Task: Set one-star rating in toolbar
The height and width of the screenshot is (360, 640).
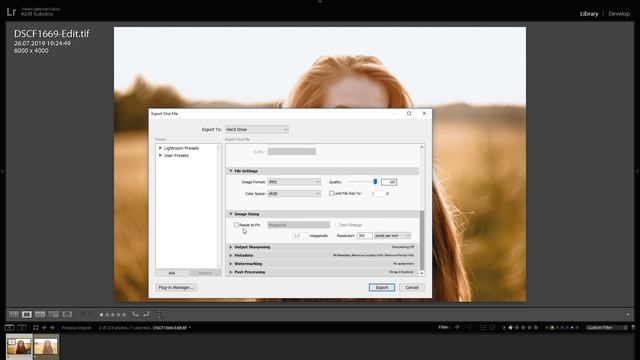Action: pyautogui.click(x=102, y=315)
